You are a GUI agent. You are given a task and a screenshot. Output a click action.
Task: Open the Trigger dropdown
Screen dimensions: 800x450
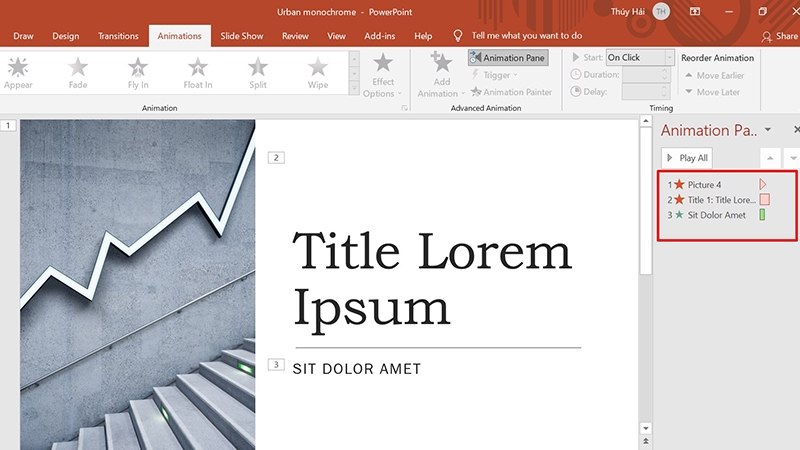[494, 75]
